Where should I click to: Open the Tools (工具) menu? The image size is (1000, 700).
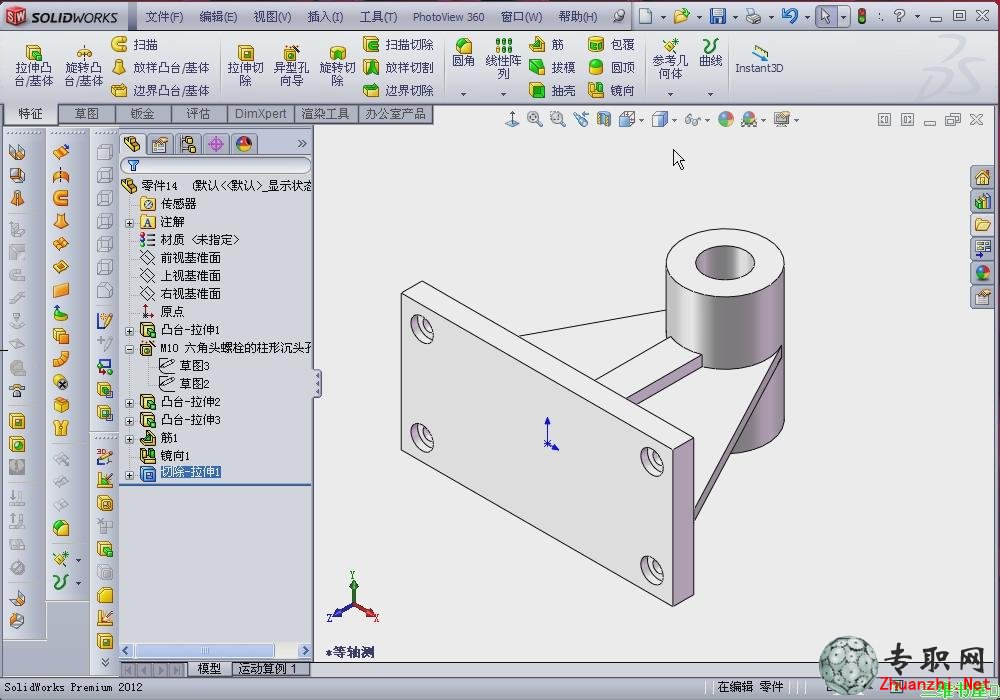(x=378, y=17)
